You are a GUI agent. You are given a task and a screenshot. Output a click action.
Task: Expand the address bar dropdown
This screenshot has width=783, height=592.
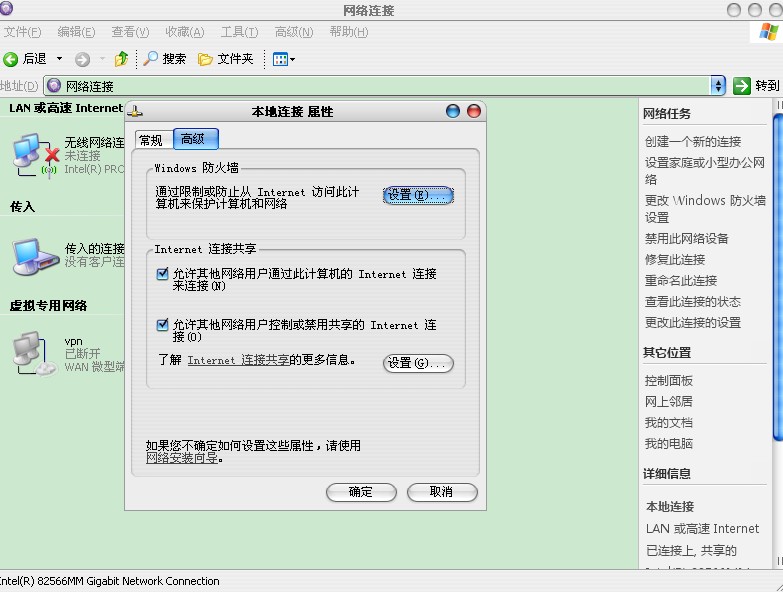click(717, 86)
